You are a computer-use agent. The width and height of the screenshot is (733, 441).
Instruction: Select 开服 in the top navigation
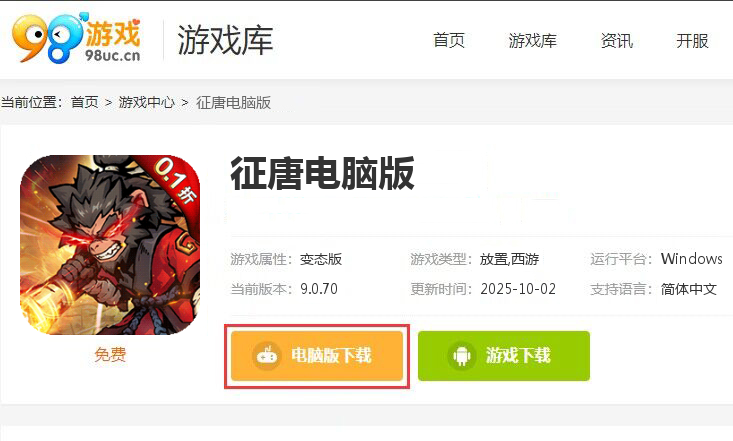point(692,41)
